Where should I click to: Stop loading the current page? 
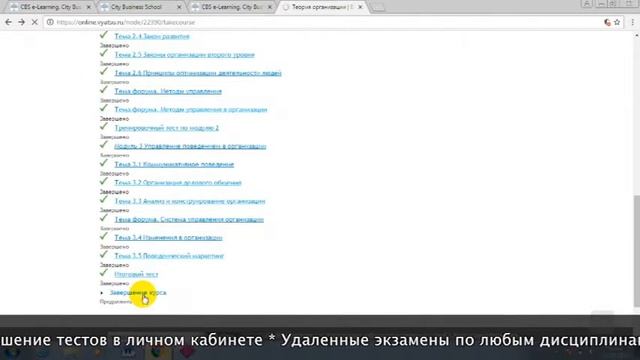tap(35, 22)
